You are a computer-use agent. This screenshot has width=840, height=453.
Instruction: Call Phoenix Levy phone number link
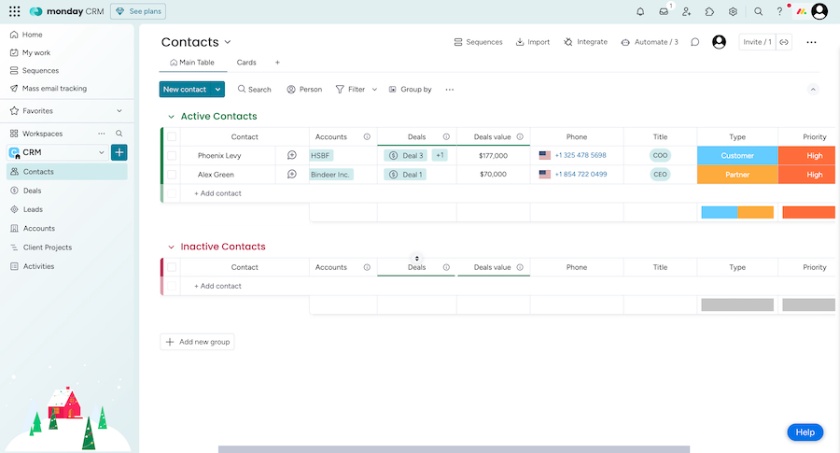point(580,155)
